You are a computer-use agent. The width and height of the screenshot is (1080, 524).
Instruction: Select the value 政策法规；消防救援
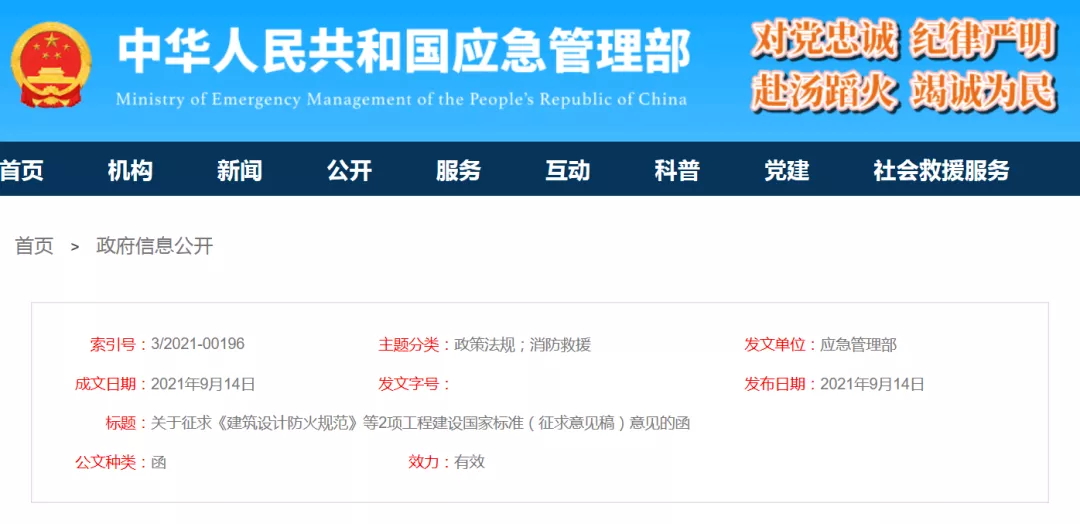523,345
